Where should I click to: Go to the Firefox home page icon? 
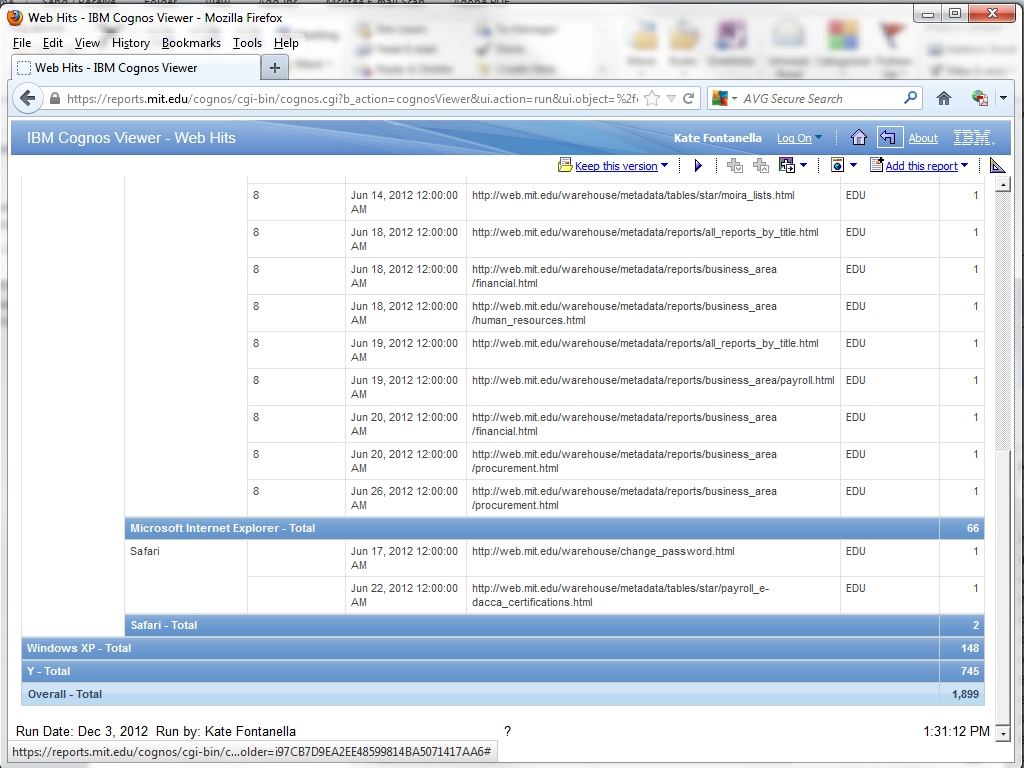[x=943, y=98]
